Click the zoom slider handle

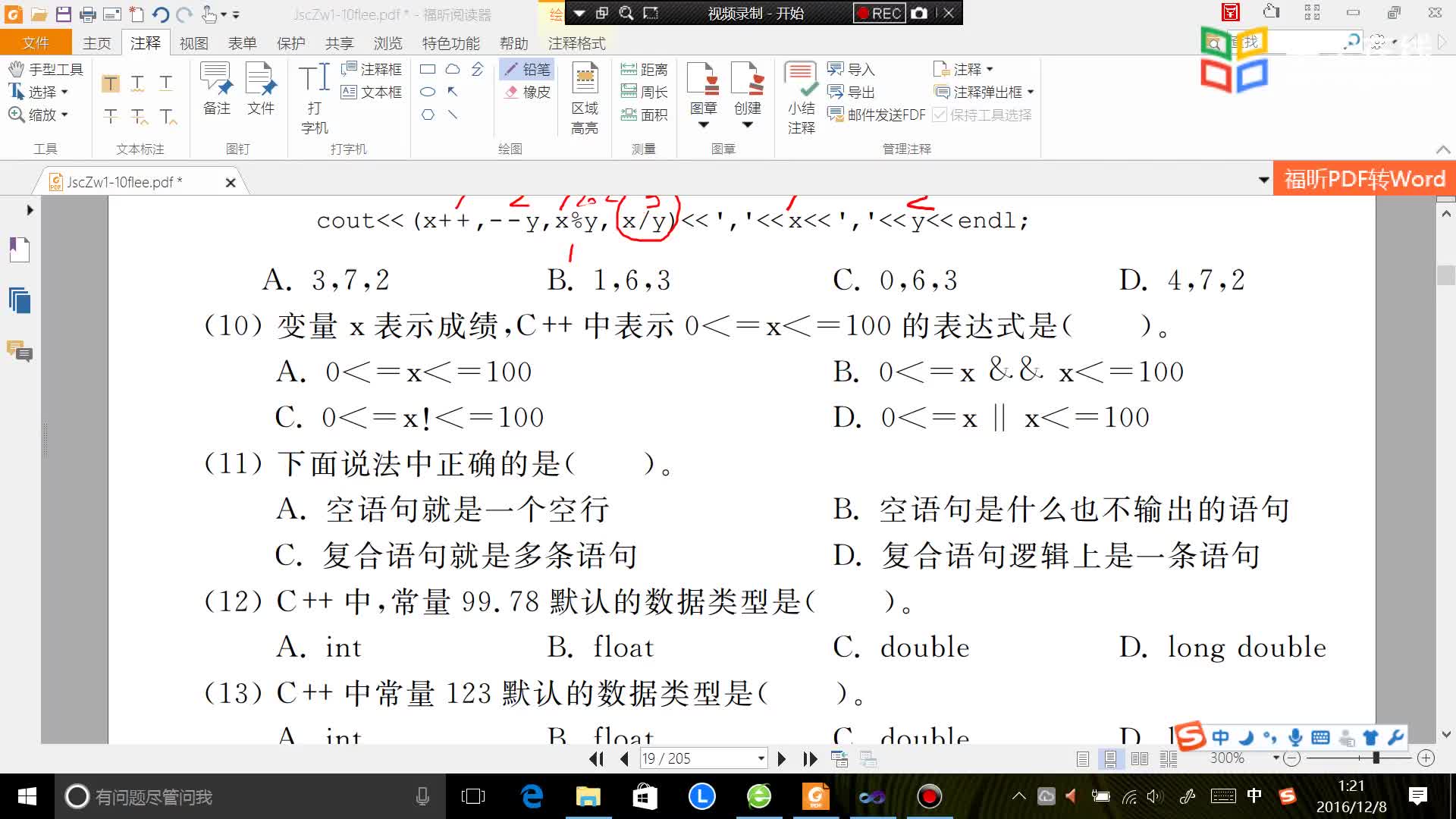(1376, 758)
